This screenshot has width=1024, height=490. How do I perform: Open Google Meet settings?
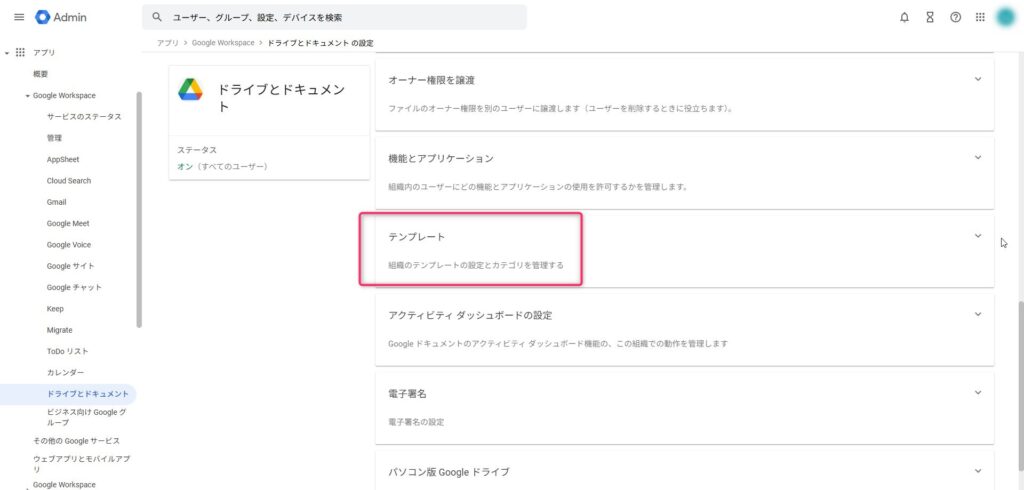68,223
